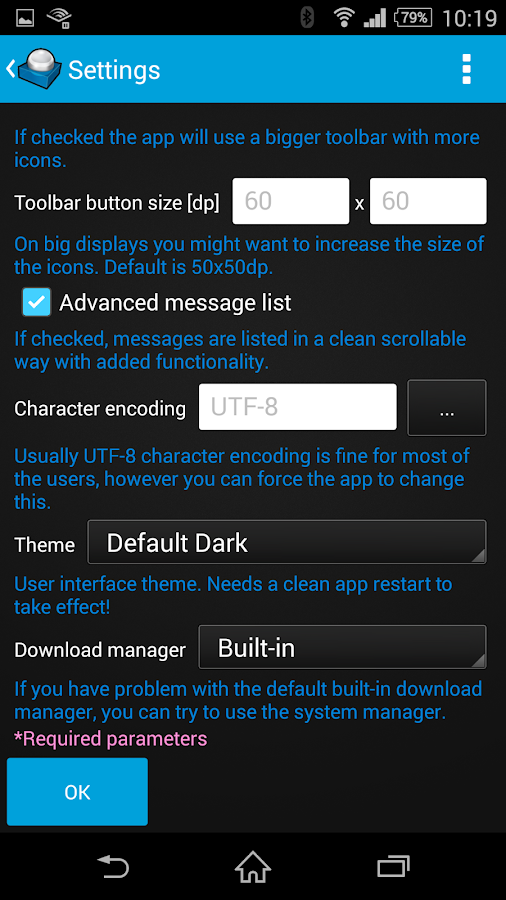Open the three-dot overflow menu
Image resolution: width=506 pixels, height=900 pixels.
click(466, 69)
